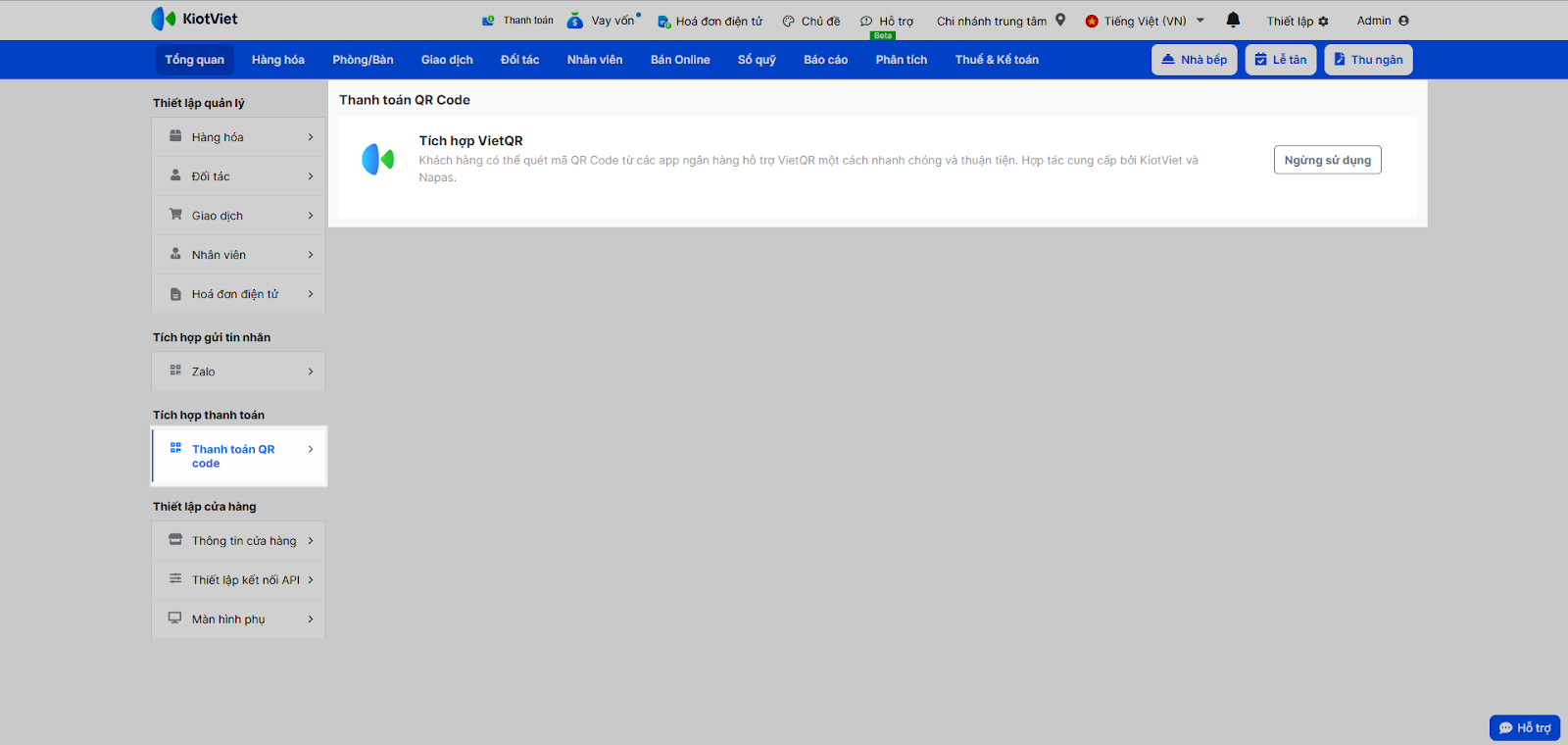Click the Thiết lập gear icon
This screenshot has width=1568, height=745.
click(x=1323, y=22)
